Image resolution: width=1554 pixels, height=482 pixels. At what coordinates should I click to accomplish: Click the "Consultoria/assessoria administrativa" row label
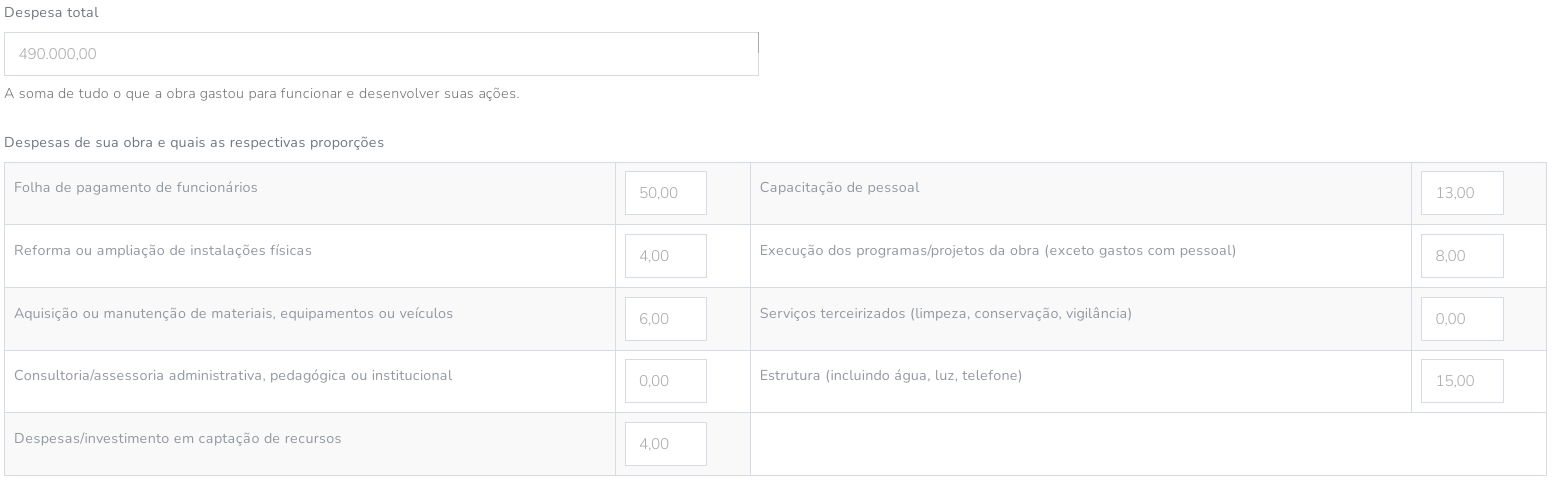[x=233, y=375]
